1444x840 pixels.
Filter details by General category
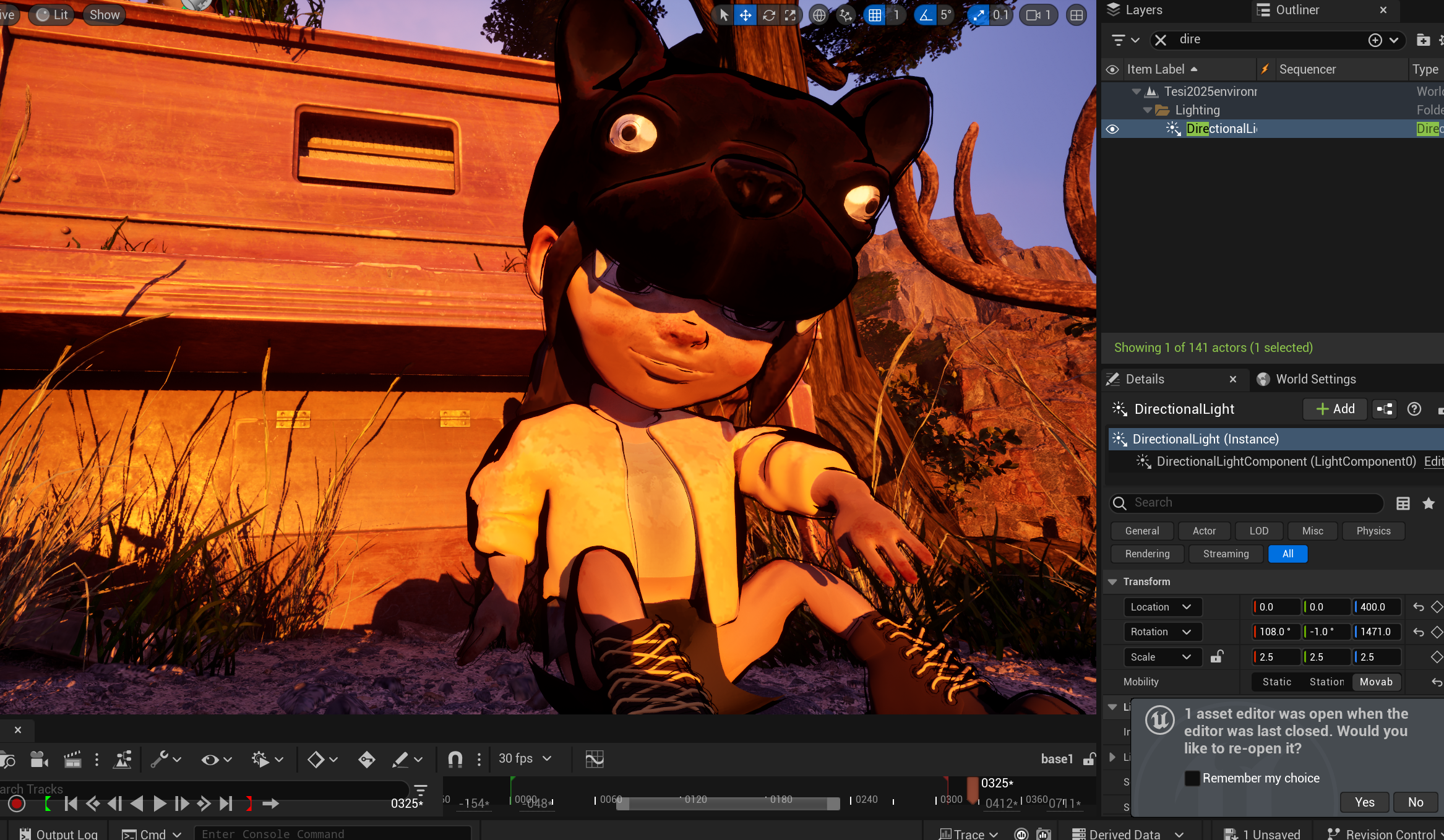coord(1142,531)
